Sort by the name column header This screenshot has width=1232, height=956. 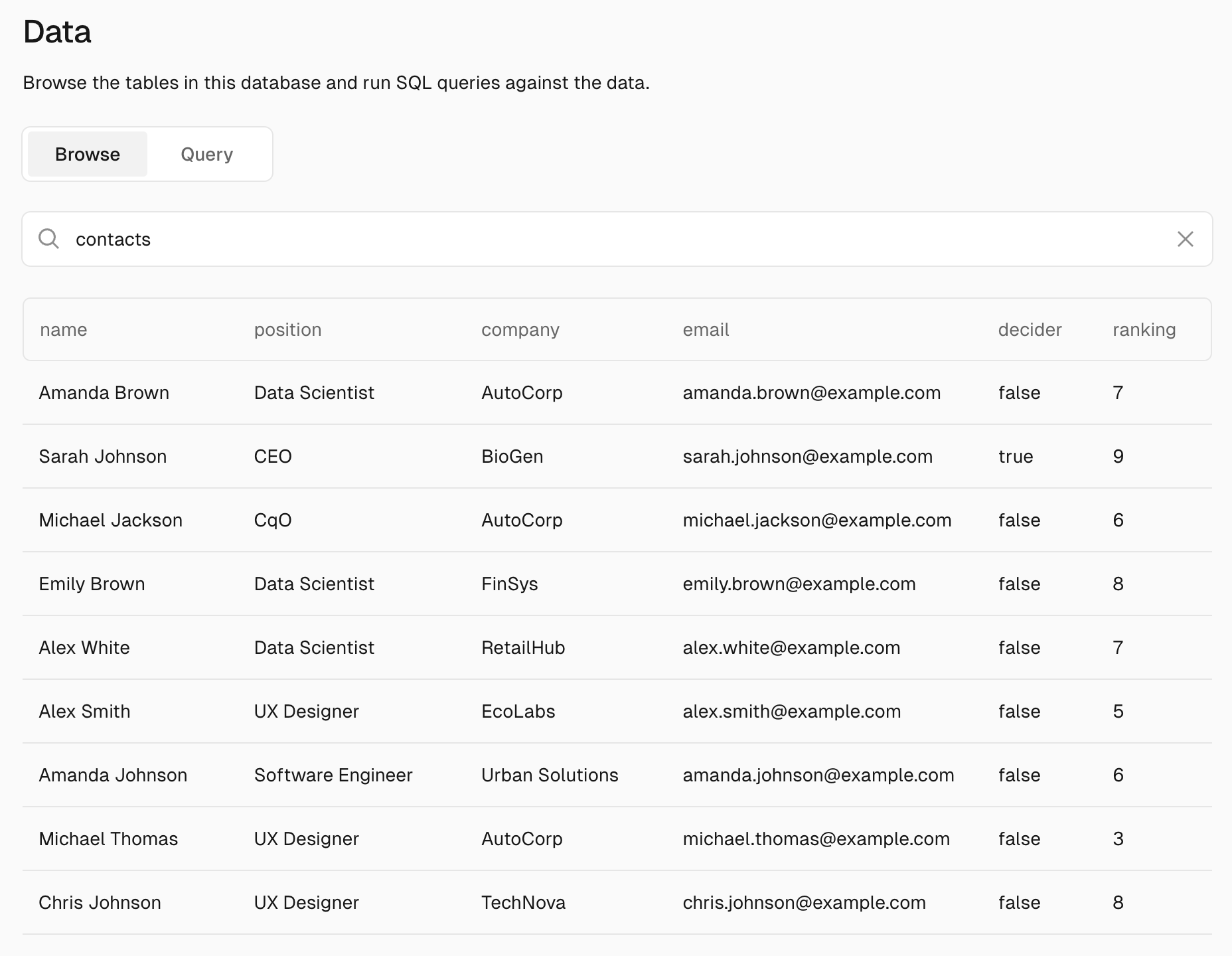pyautogui.click(x=64, y=330)
